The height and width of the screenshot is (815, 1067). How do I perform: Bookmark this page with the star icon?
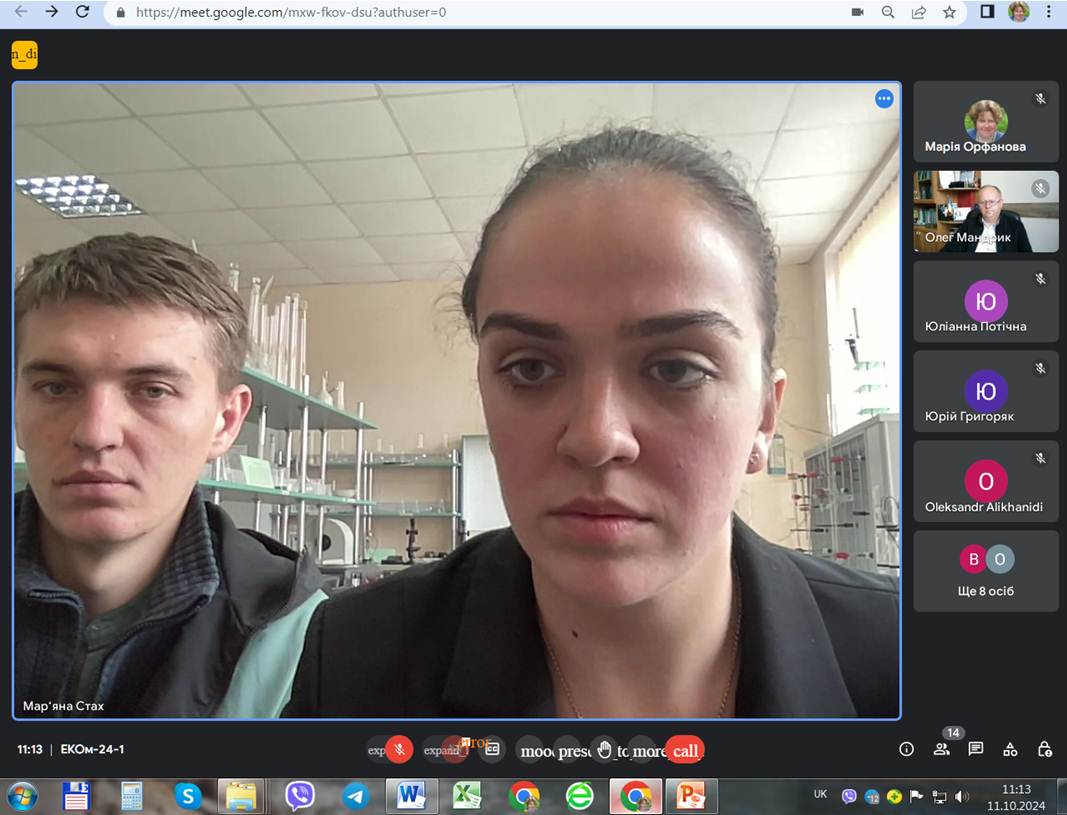tap(949, 12)
